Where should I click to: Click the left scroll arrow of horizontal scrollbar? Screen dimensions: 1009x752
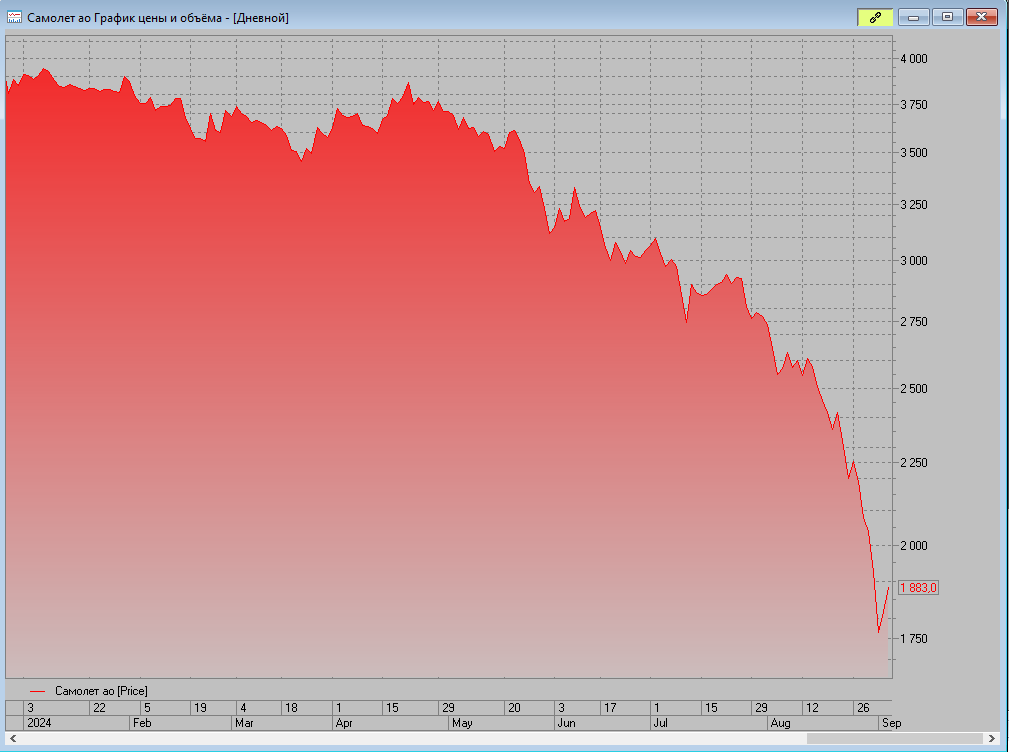(x=13, y=738)
